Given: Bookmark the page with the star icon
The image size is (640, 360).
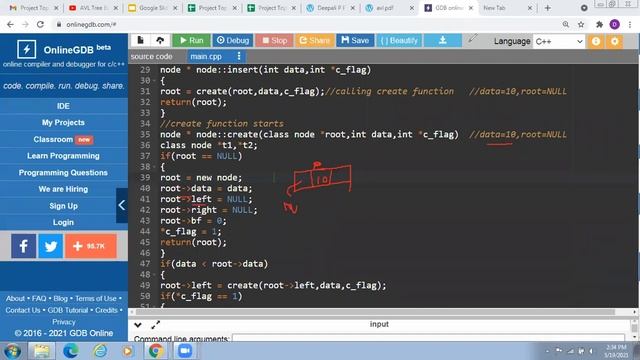Looking at the screenshot, I should click(x=581, y=24).
